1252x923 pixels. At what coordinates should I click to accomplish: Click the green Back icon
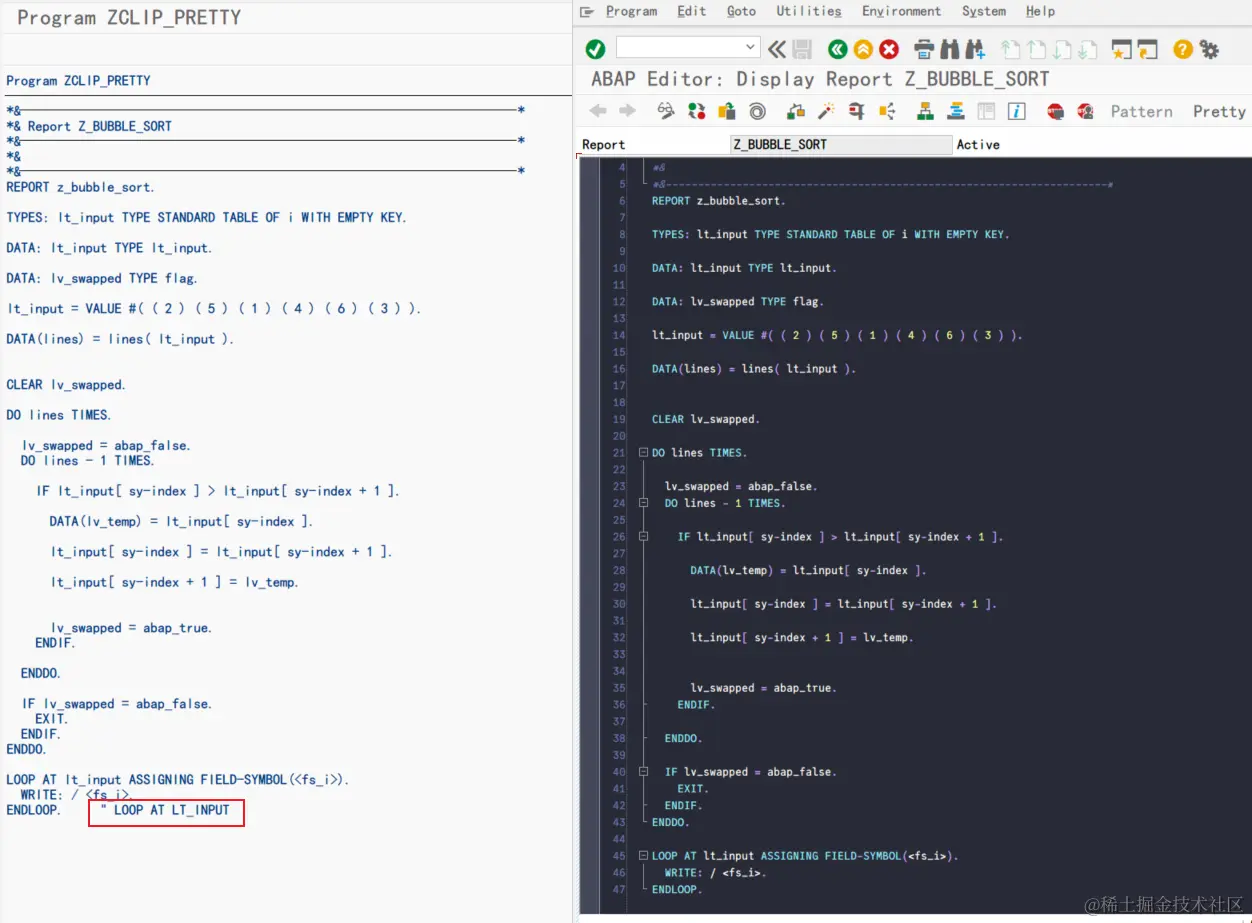point(838,49)
